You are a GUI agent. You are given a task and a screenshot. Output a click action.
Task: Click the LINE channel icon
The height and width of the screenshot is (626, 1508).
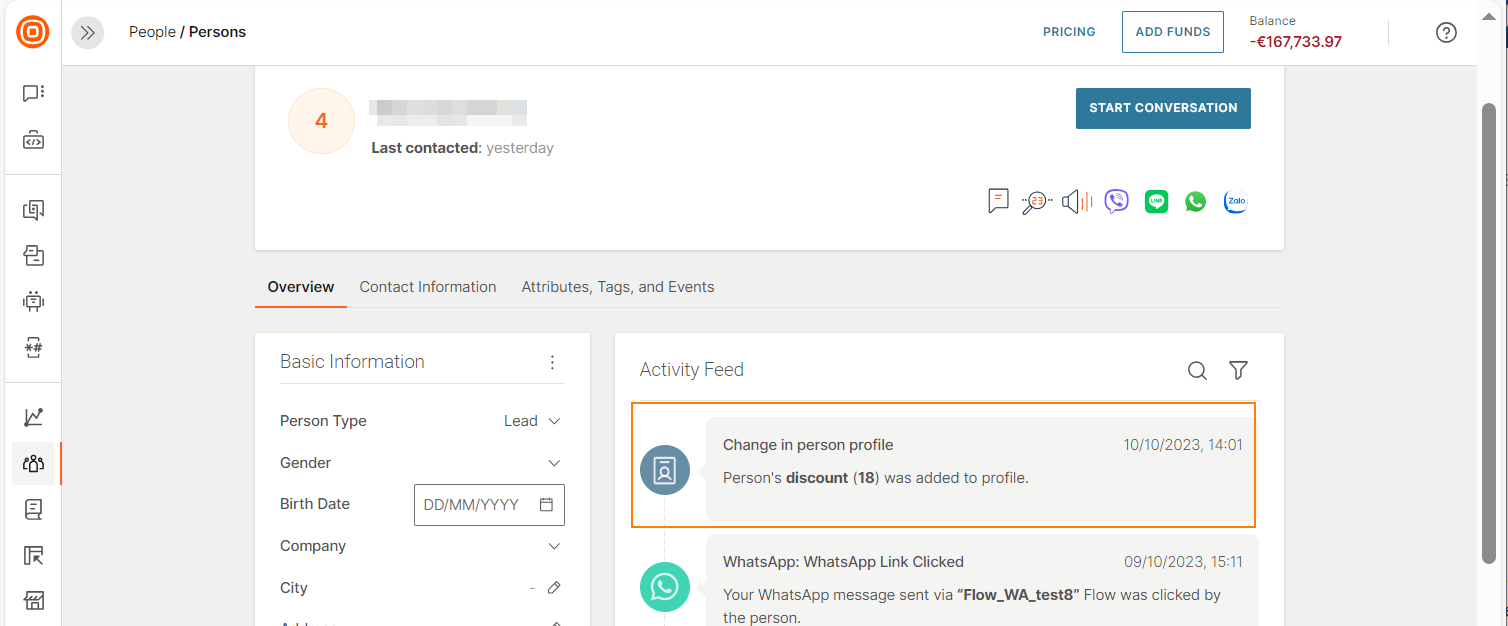coord(1156,202)
